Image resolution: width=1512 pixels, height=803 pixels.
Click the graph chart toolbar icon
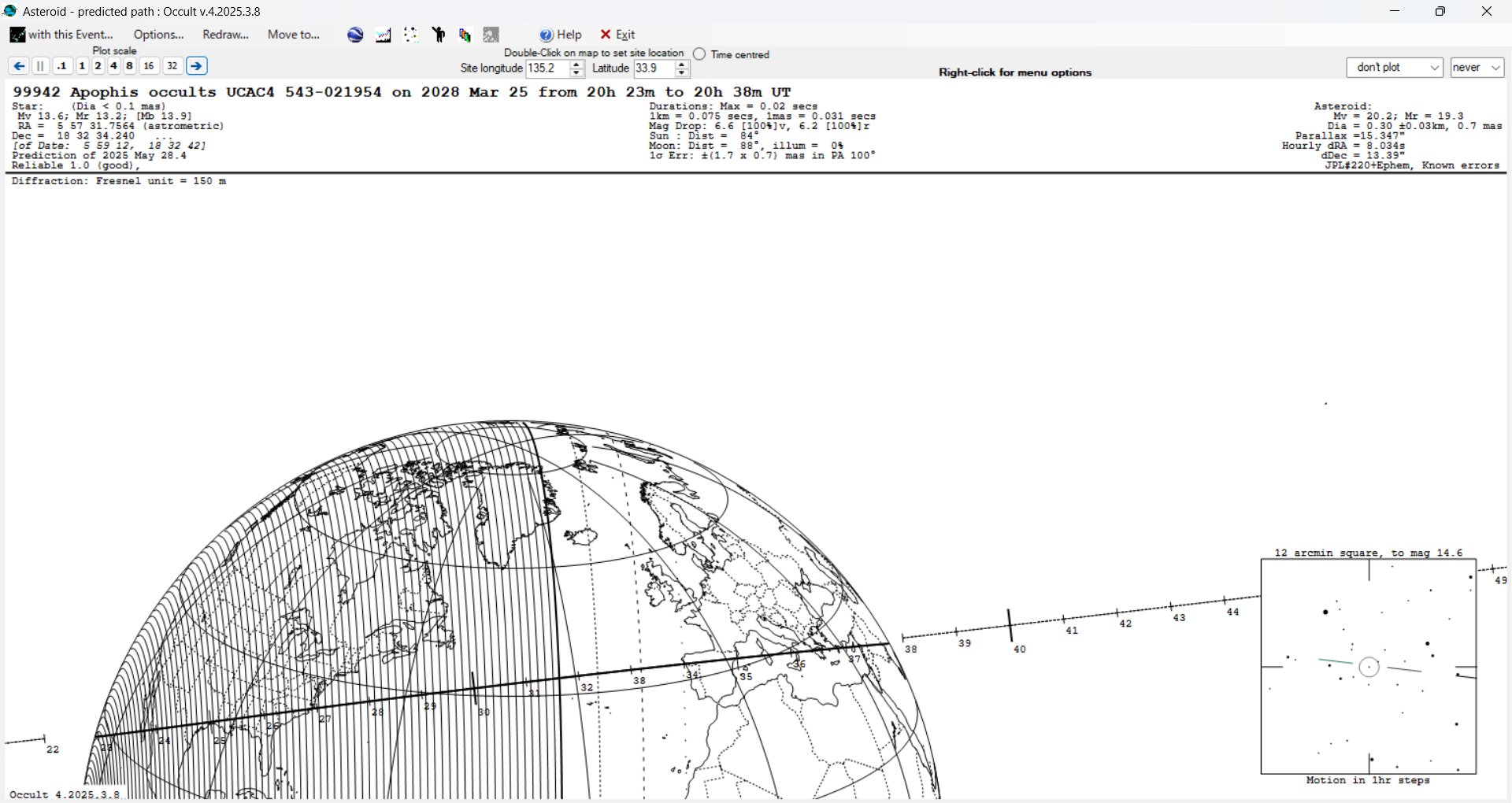click(384, 35)
